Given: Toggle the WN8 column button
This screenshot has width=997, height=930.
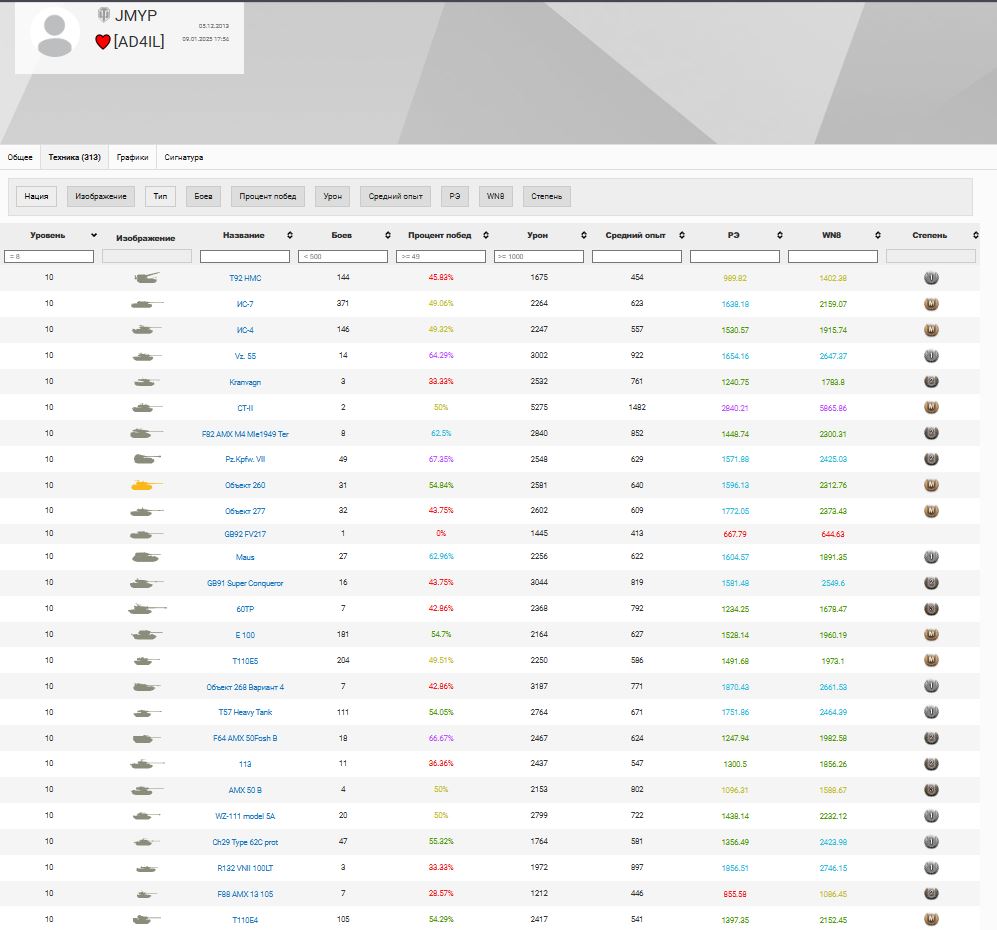Looking at the screenshot, I should coord(495,196).
